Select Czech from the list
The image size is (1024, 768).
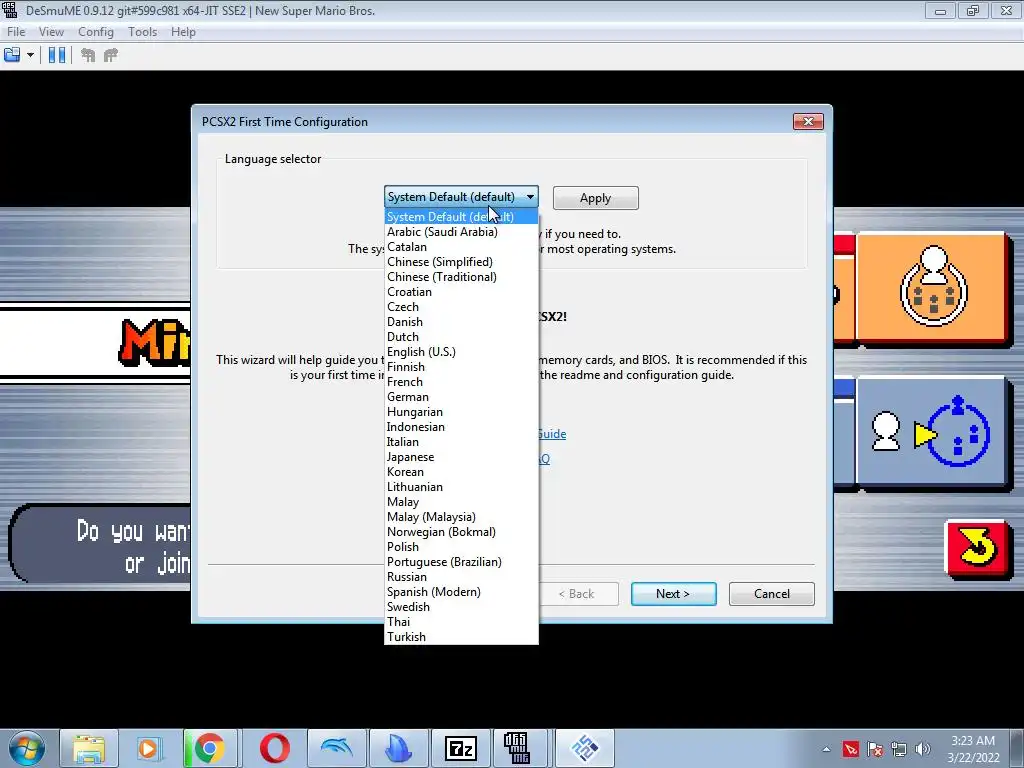tap(461, 307)
